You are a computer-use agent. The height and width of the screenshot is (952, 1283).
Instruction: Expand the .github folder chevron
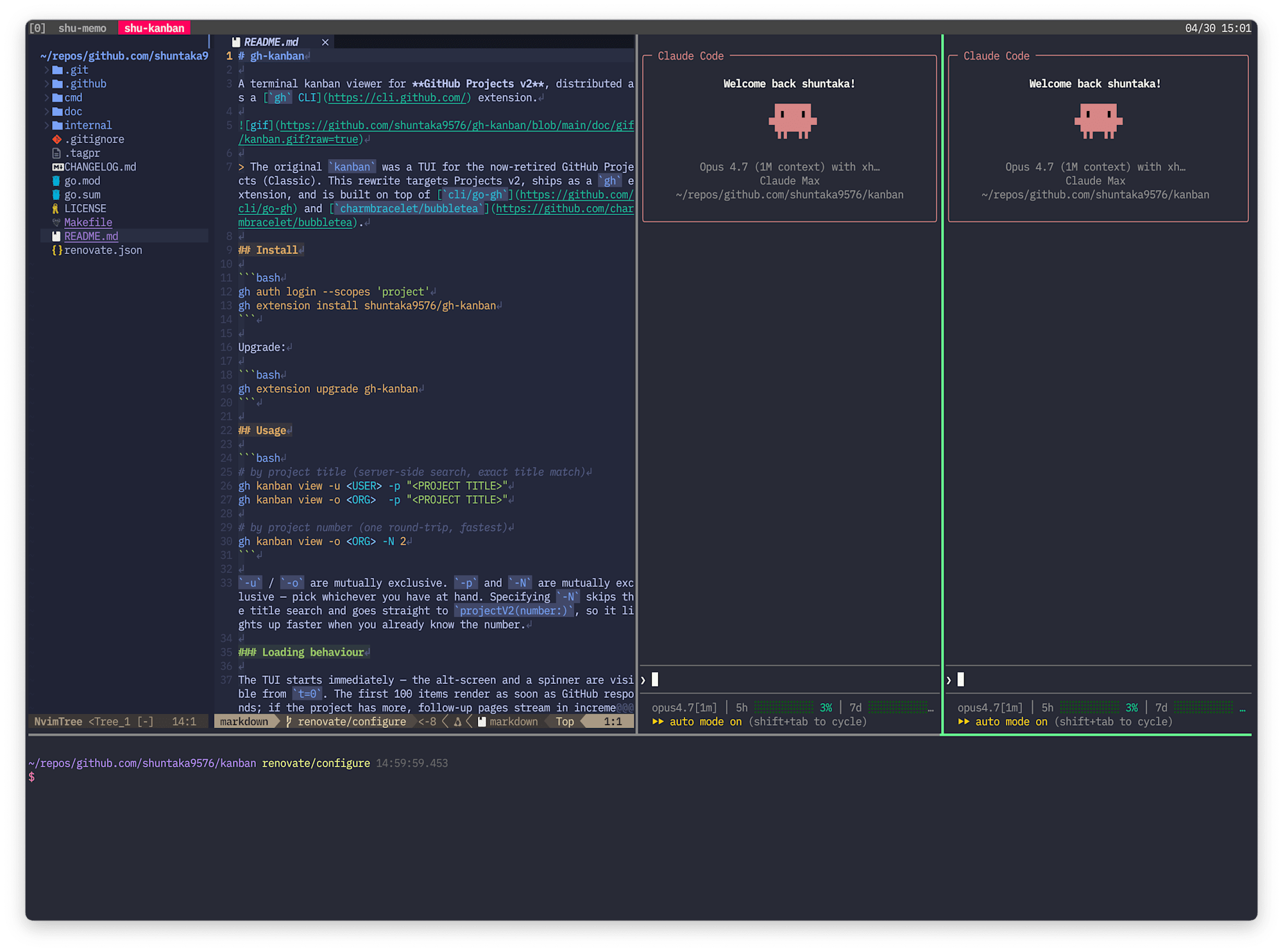pos(46,84)
